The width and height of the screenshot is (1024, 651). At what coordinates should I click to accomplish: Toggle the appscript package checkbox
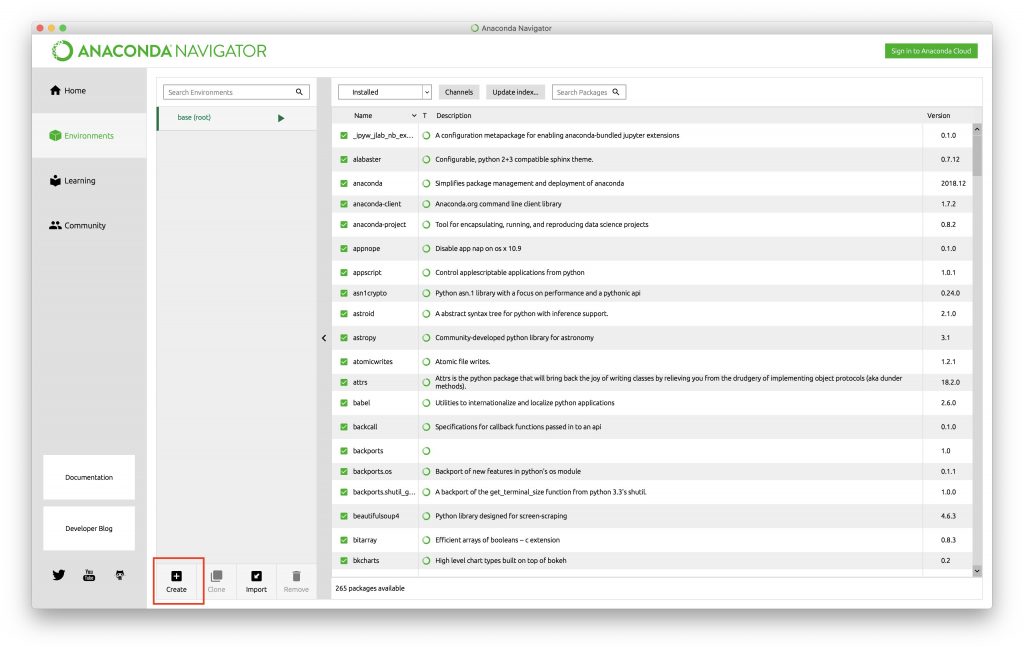coord(344,272)
